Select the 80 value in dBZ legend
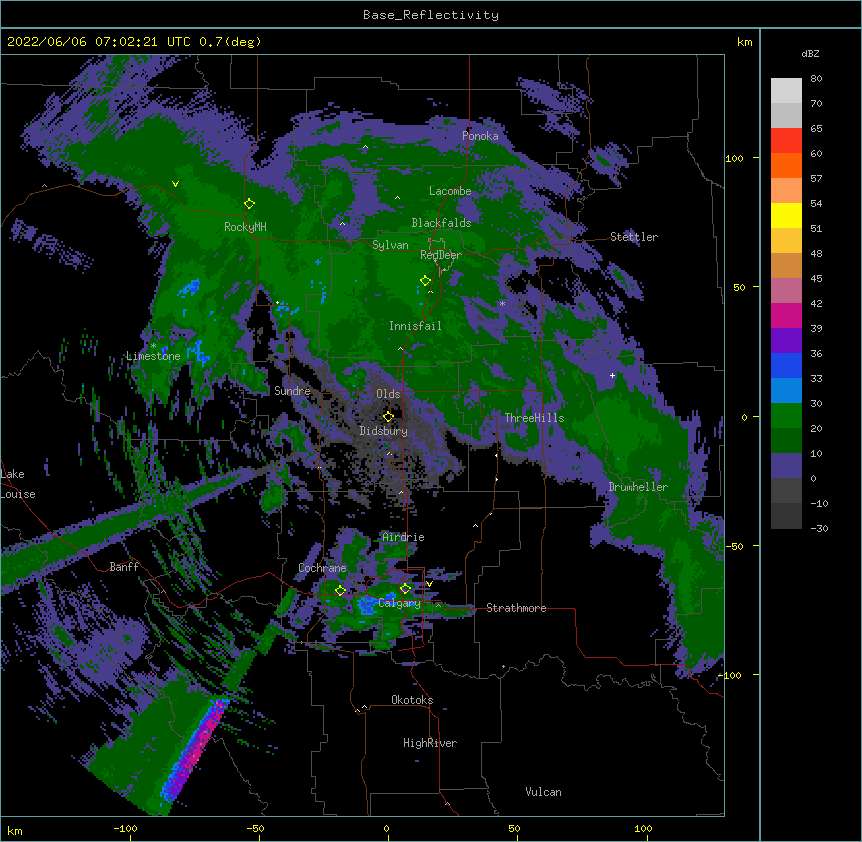This screenshot has width=862, height=842. [x=816, y=79]
